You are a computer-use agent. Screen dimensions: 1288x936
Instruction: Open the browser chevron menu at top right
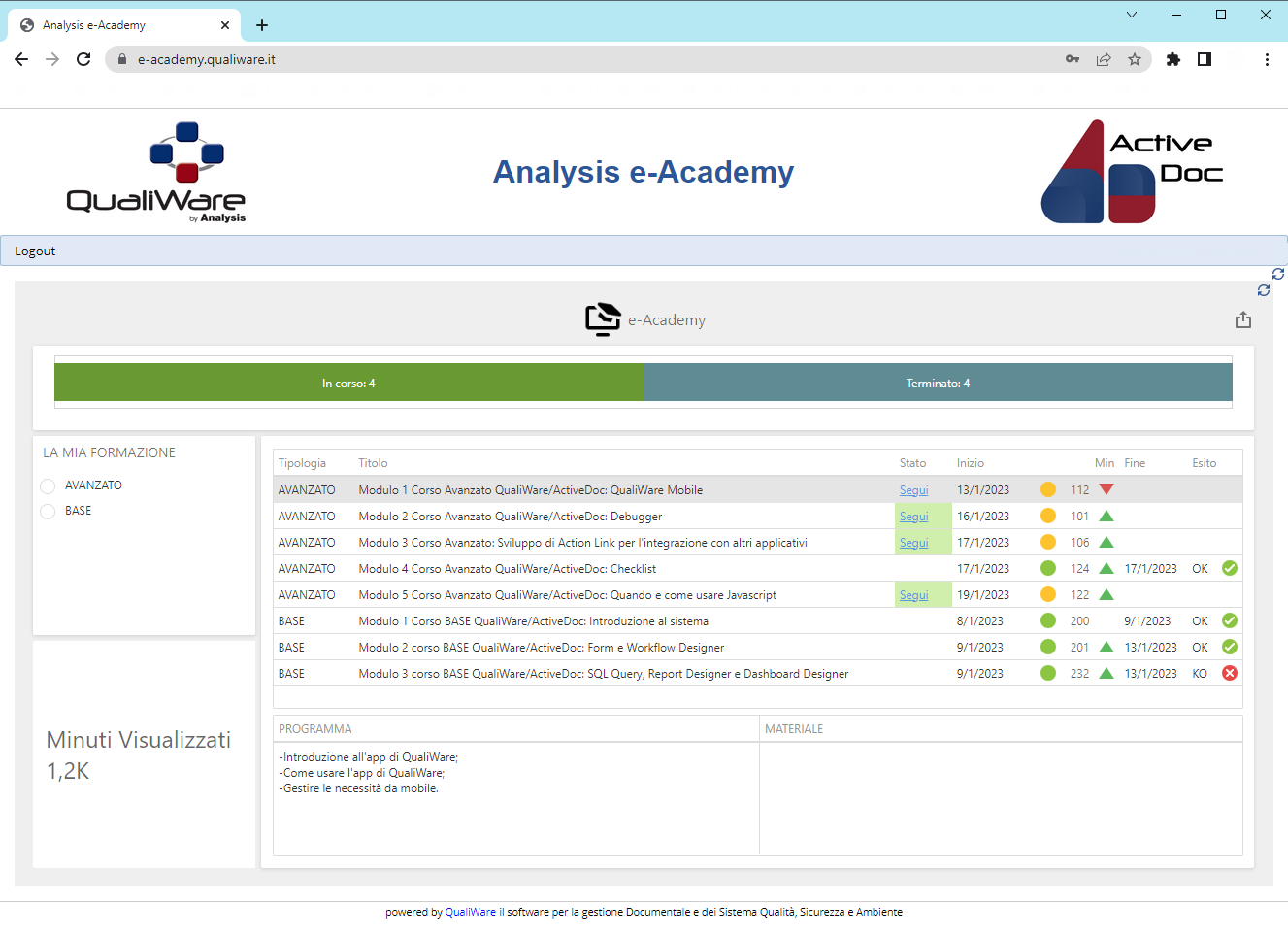coord(1132,15)
